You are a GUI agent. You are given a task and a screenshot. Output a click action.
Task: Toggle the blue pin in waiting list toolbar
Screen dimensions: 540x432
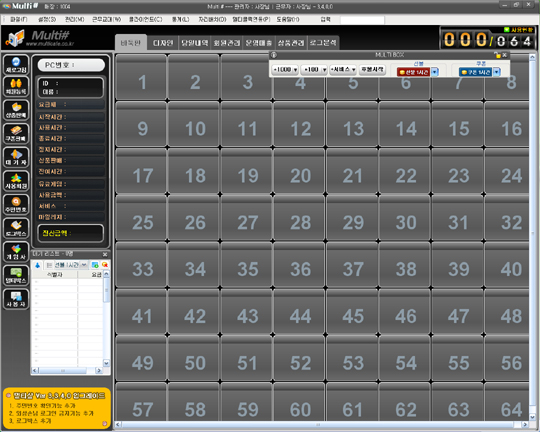point(38,265)
